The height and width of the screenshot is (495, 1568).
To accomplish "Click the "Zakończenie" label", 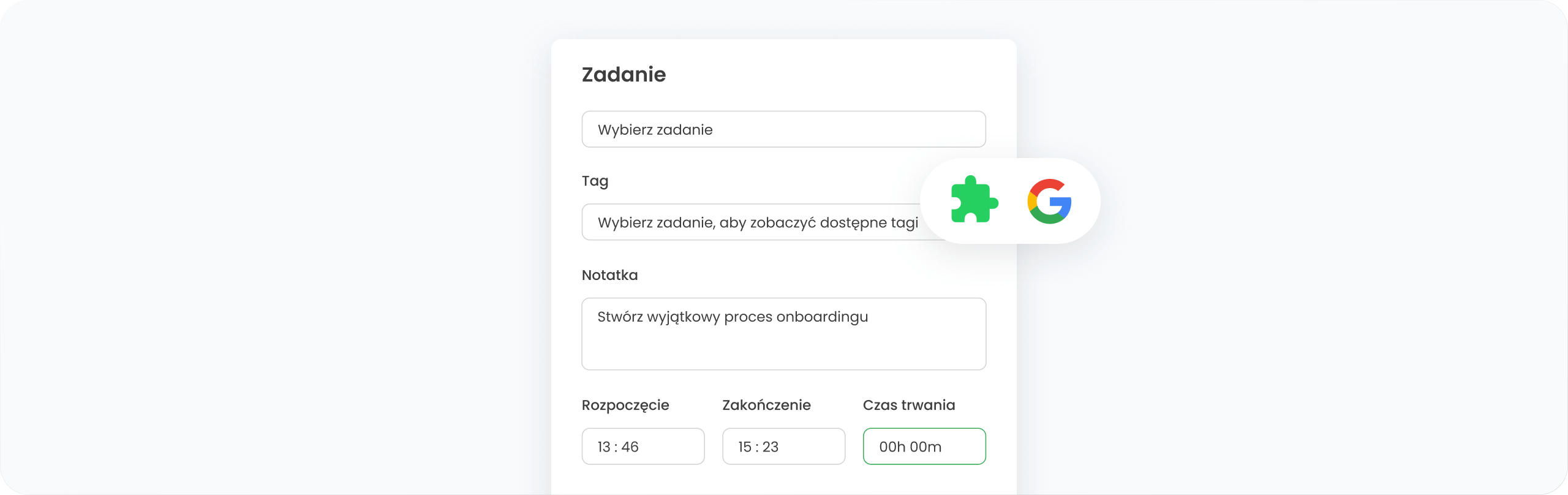I will 766,404.
